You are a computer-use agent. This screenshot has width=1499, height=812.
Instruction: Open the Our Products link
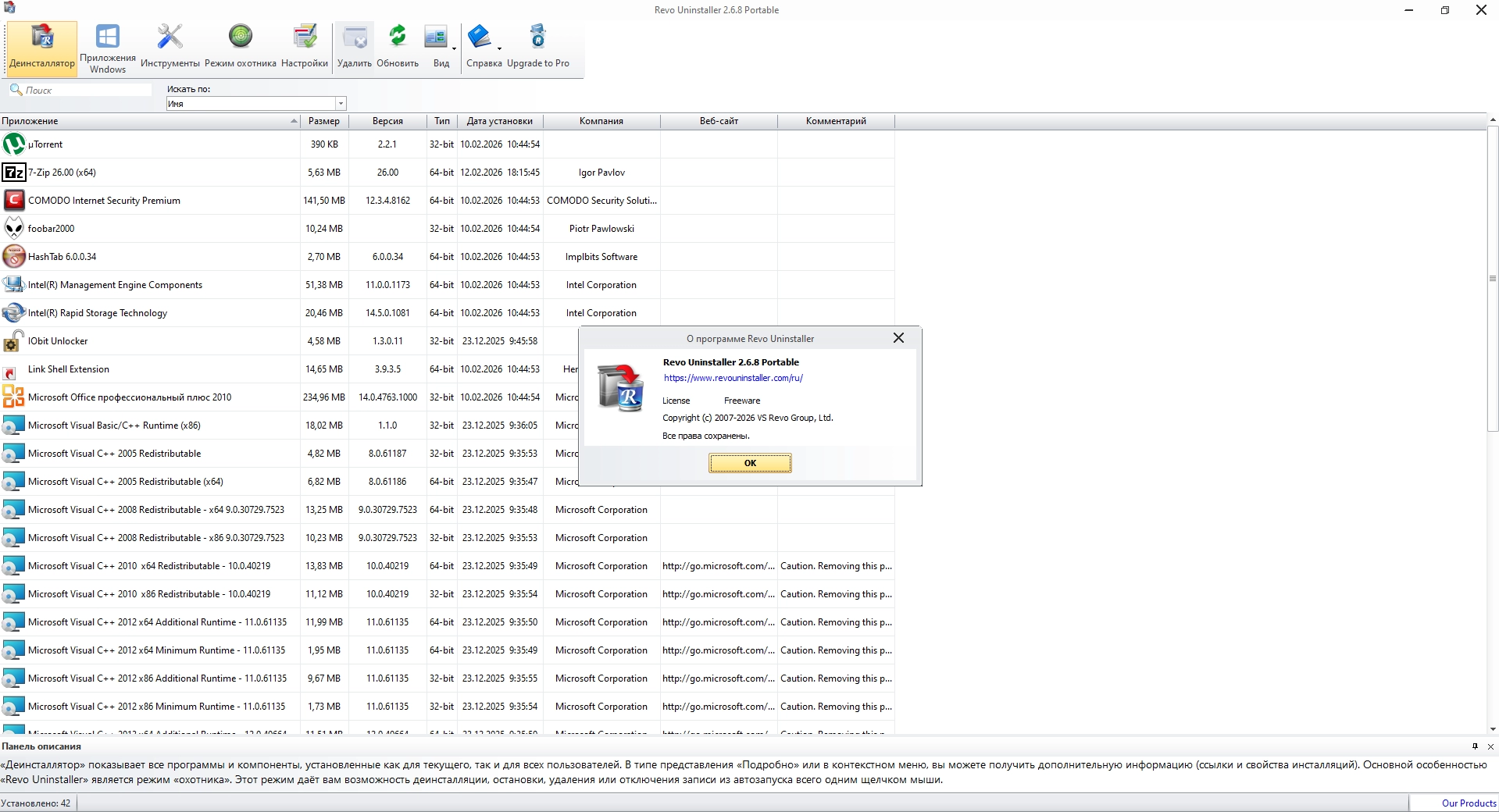point(1469,803)
